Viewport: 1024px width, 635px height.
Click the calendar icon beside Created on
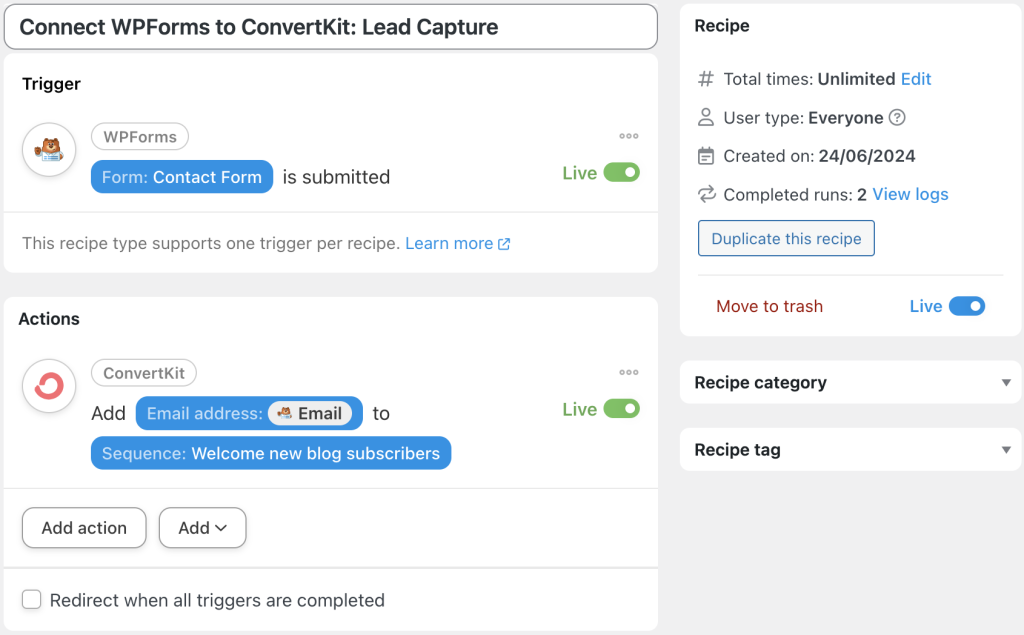(707, 156)
